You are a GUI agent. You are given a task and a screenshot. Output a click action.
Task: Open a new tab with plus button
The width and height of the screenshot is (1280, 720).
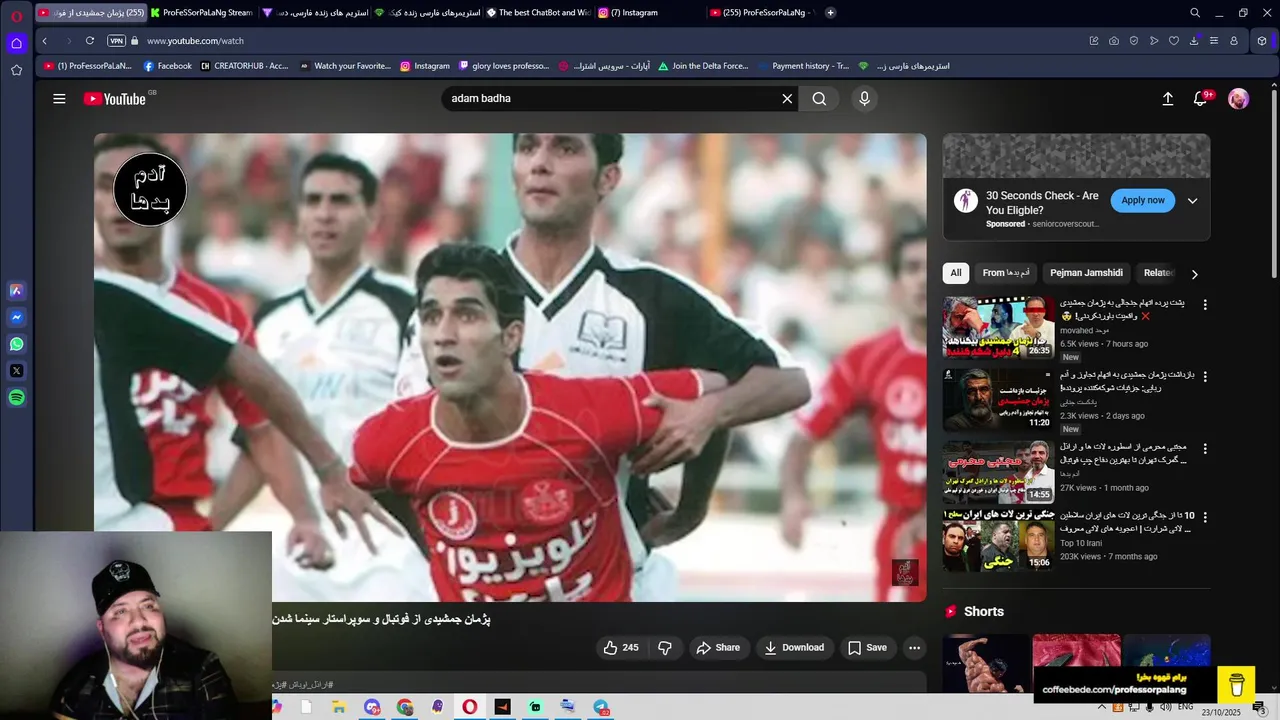(830, 13)
